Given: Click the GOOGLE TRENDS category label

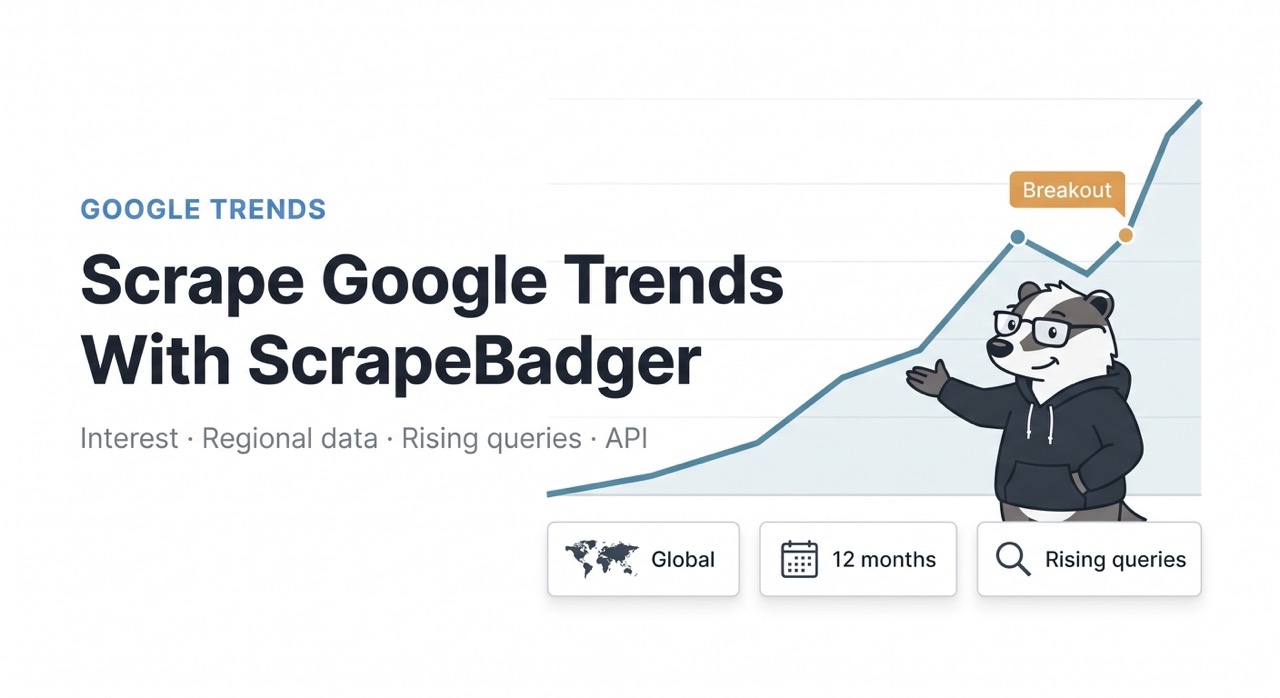Looking at the screenshot, I should (x=203, y=210).
